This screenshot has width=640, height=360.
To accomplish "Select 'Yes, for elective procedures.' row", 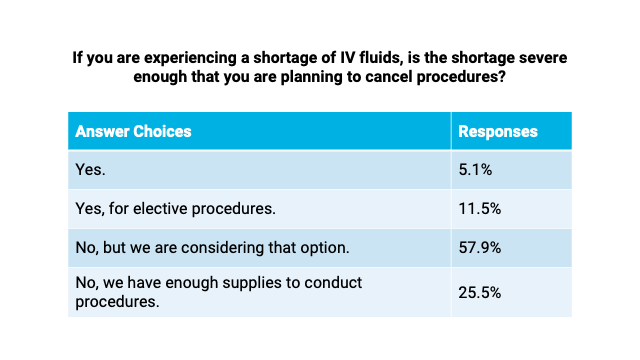I will point(320,209).
